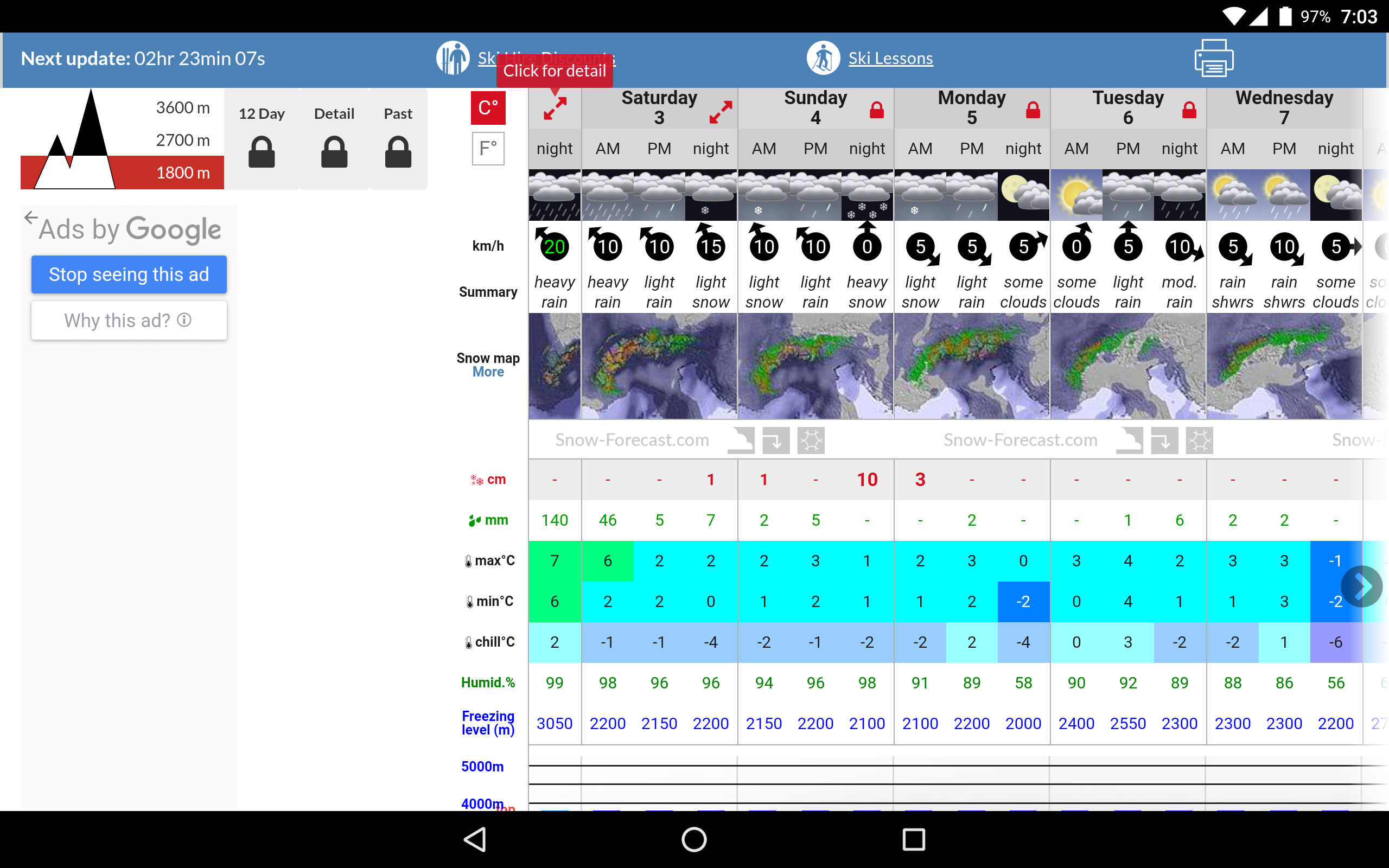1389x868 pixels.
Task: Click the printer icon in header
Action: (x=1213, y=59)
